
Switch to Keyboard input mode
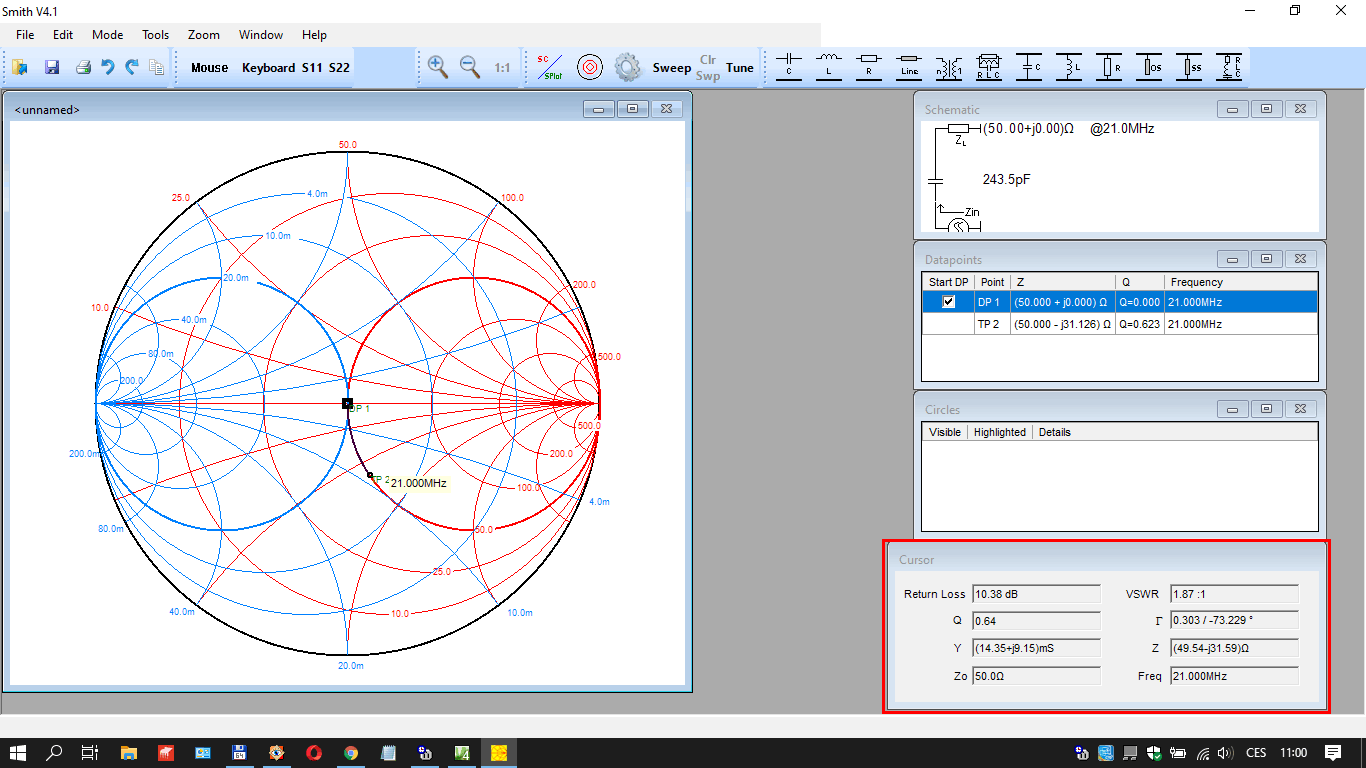(268, 68)
